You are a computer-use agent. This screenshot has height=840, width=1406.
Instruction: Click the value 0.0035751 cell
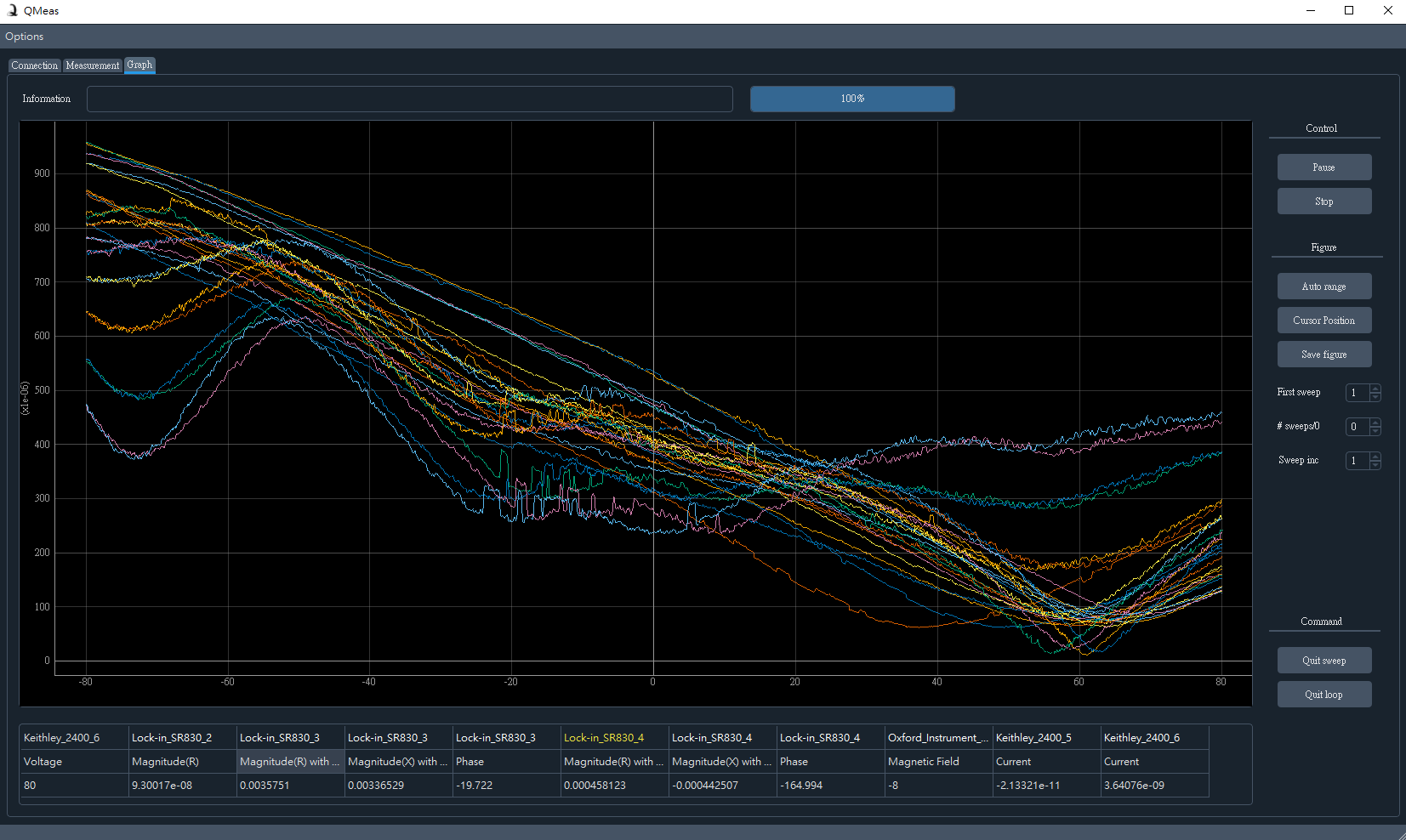click(x=290, y=786)
